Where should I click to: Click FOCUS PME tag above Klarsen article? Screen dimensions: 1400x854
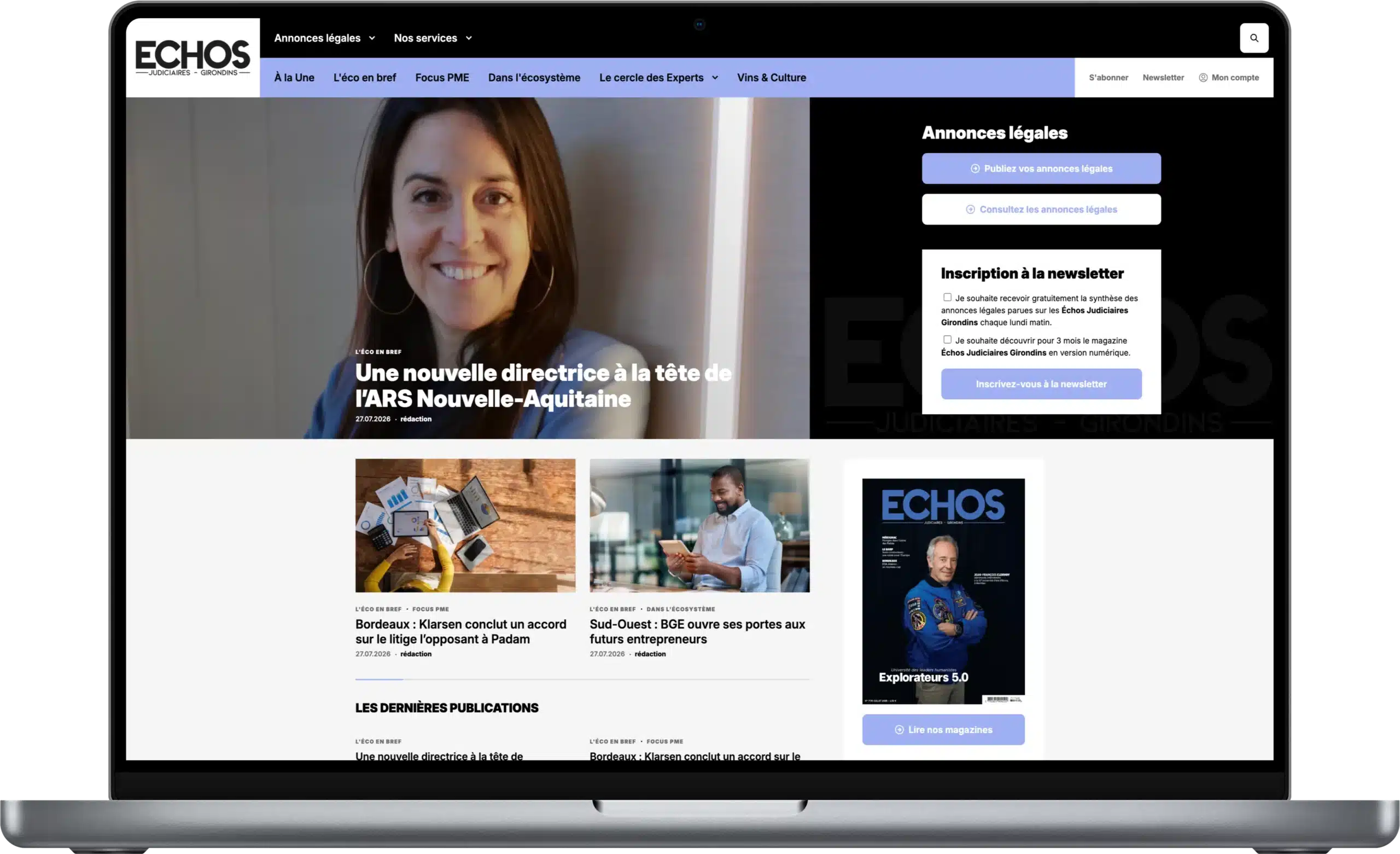[430, 609]
